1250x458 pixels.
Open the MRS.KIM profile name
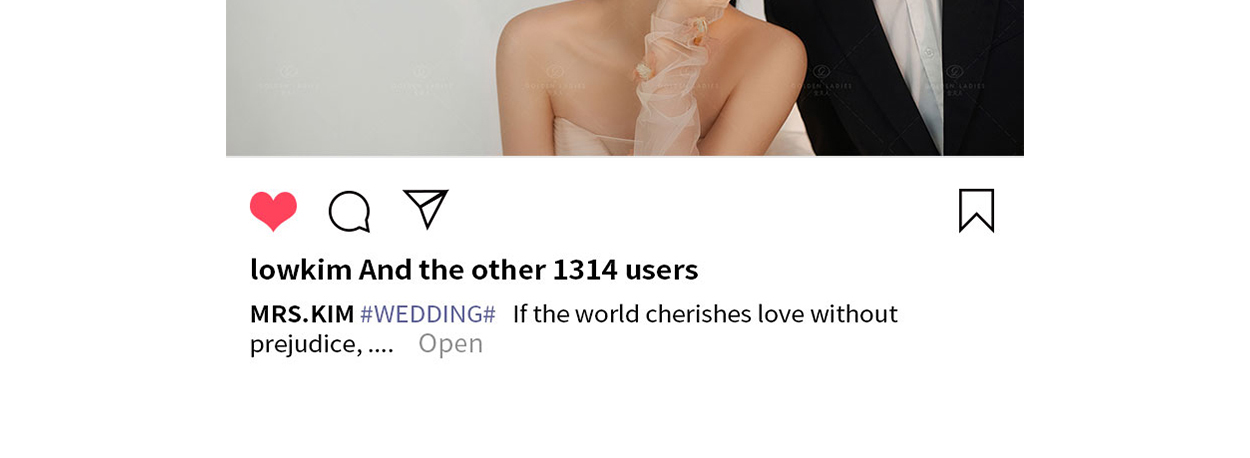(302, 314)
